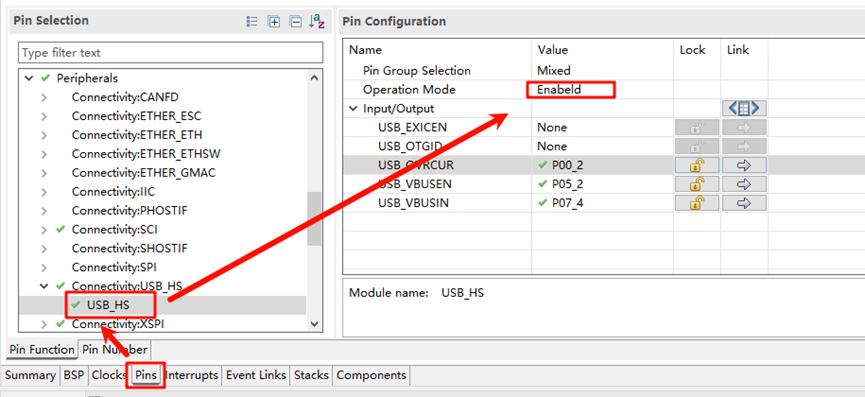Expand Connectivity:SPI node
This screenshot has height=397, width=865.
click(x=44, y=267)
